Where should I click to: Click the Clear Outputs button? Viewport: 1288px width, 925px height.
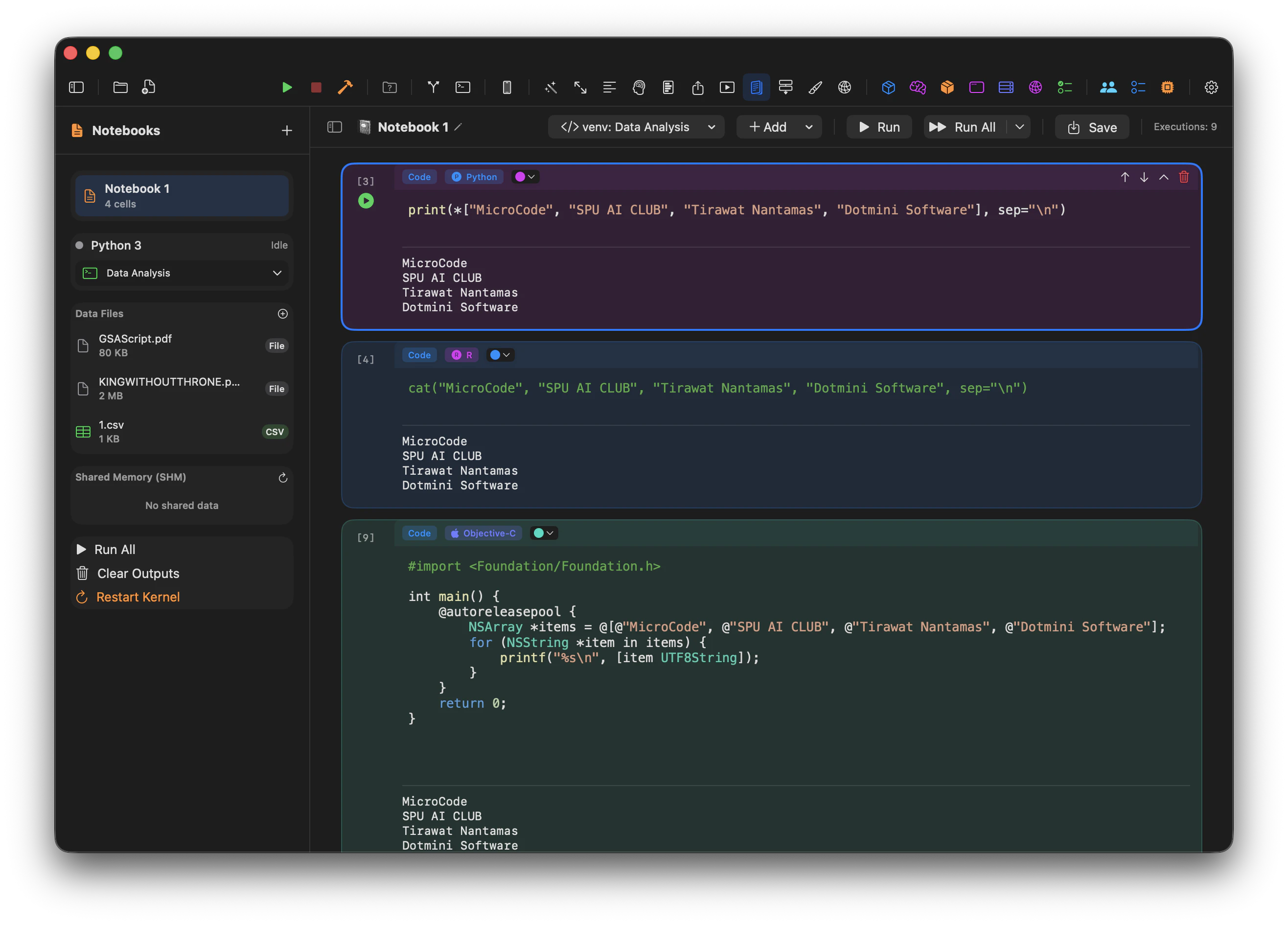point(138,574)
